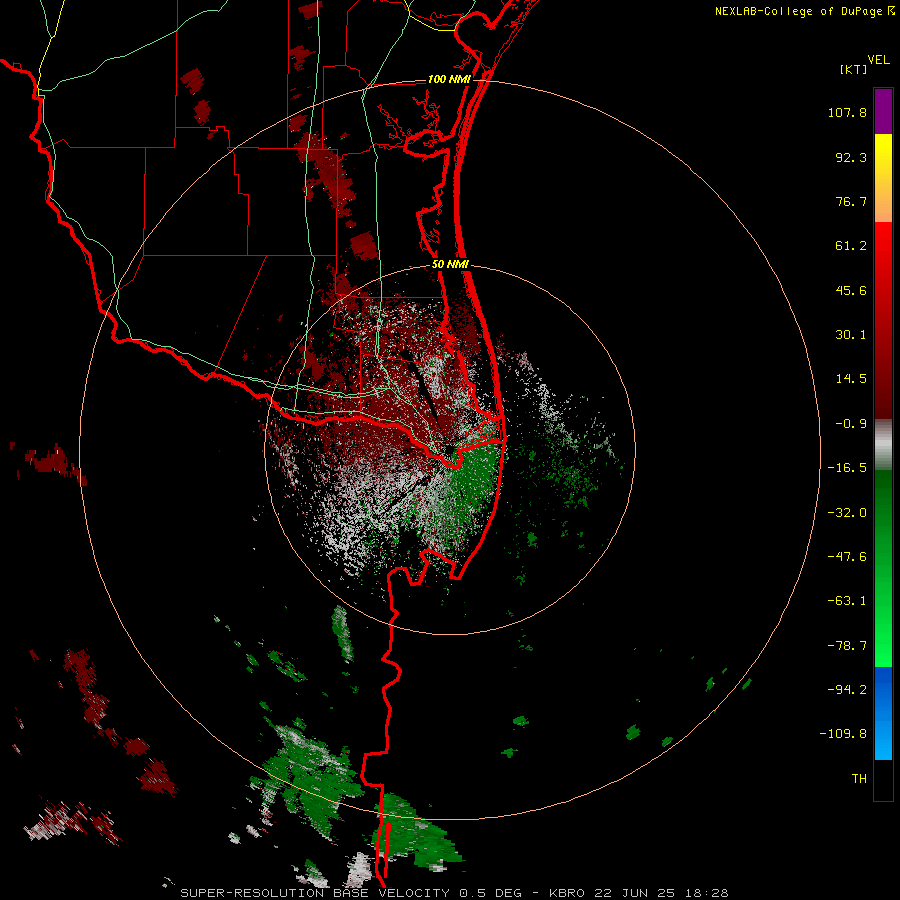Pick the black TH segment of the color bar
Image resolution: width=900 pixels, height=900 pixels.
pos(883,779)
